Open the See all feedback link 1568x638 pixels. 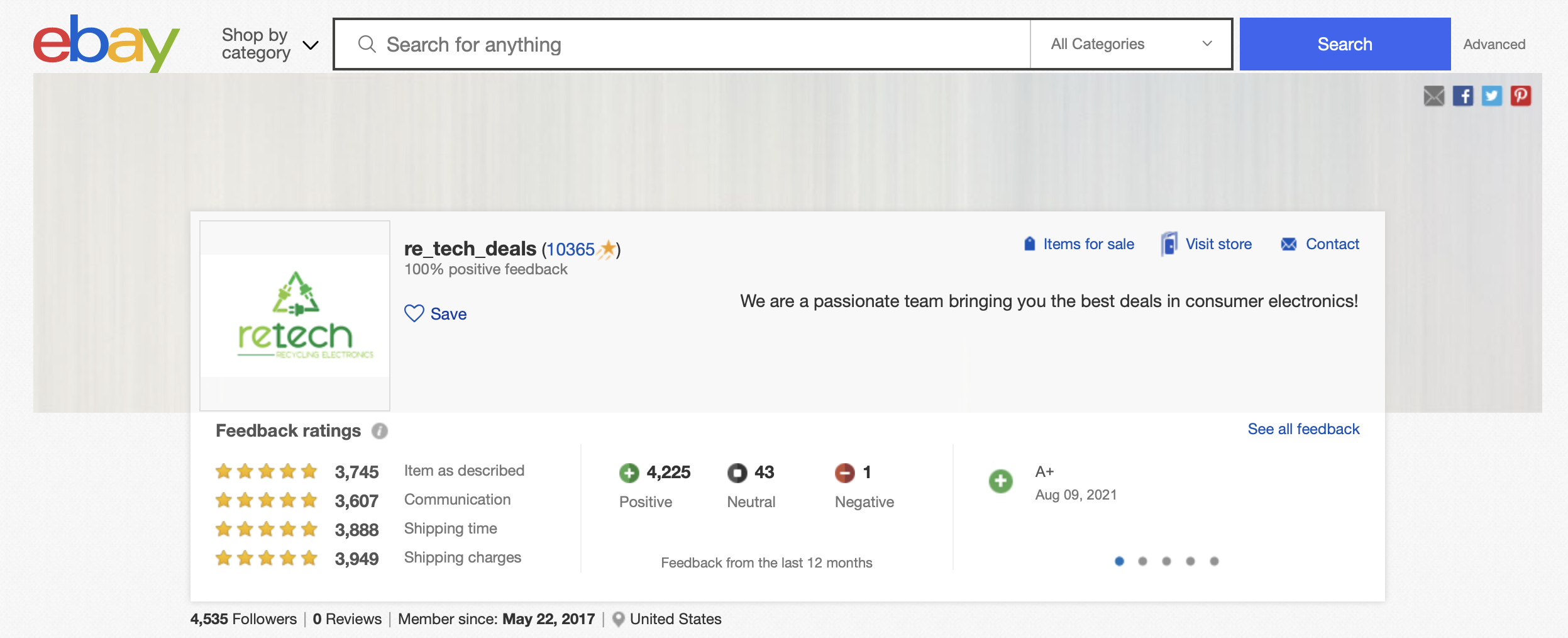pyautogui.click(x=1303, y=429)
